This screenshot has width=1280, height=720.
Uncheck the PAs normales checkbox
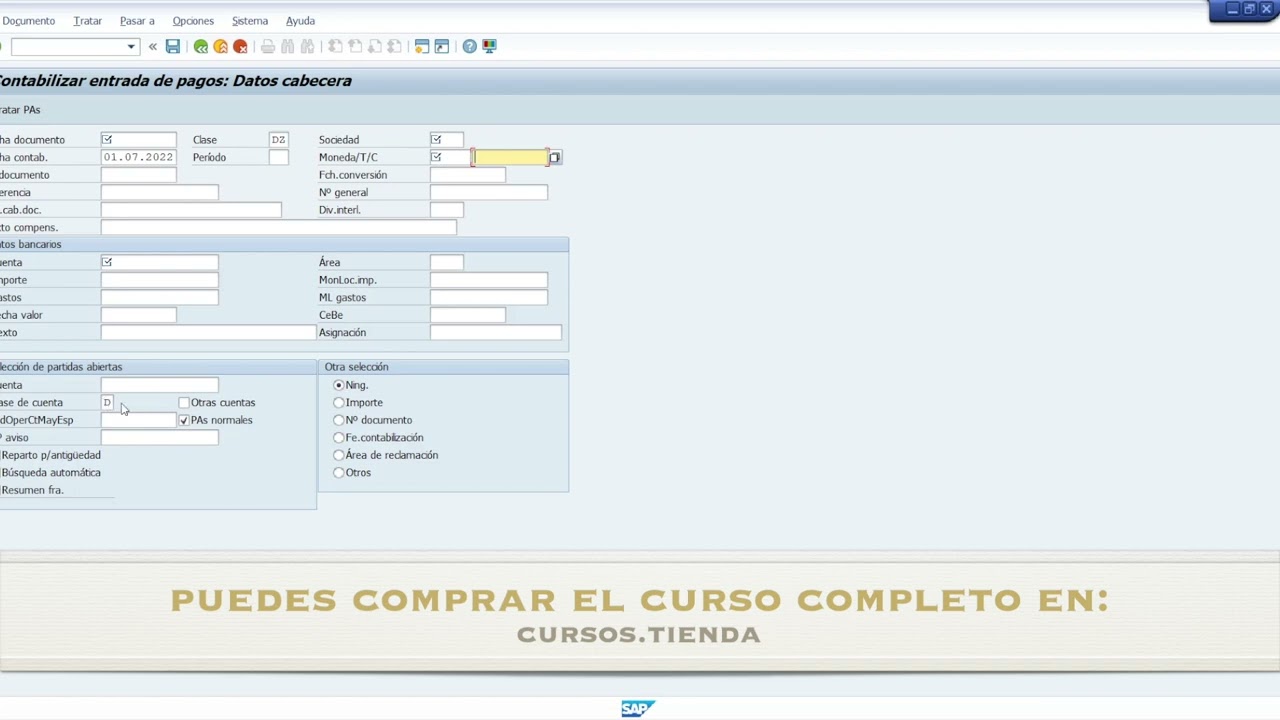pyautogui.click(x=184, y=421)
